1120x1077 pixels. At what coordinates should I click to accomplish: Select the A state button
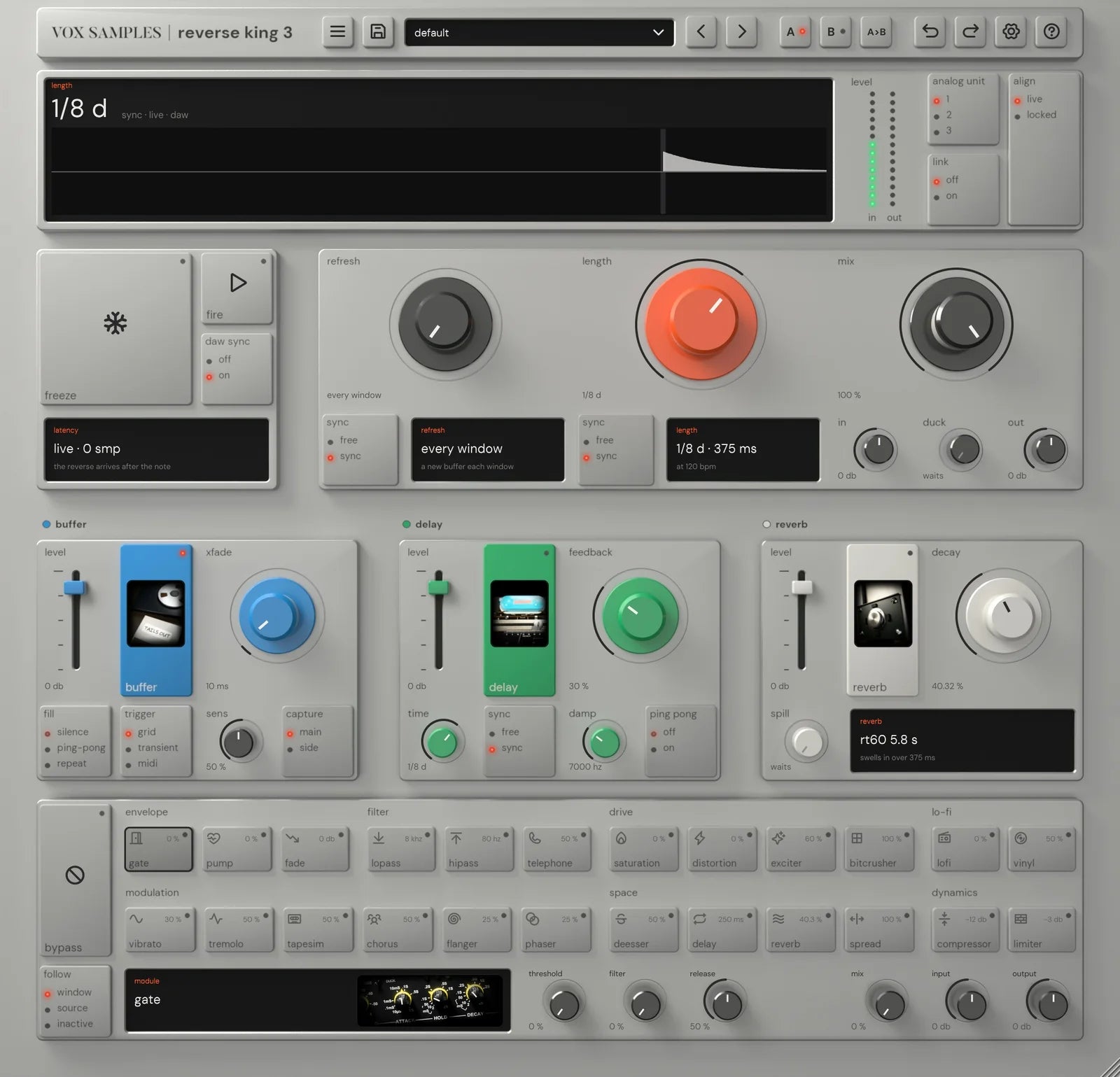[x=795, y=32]
